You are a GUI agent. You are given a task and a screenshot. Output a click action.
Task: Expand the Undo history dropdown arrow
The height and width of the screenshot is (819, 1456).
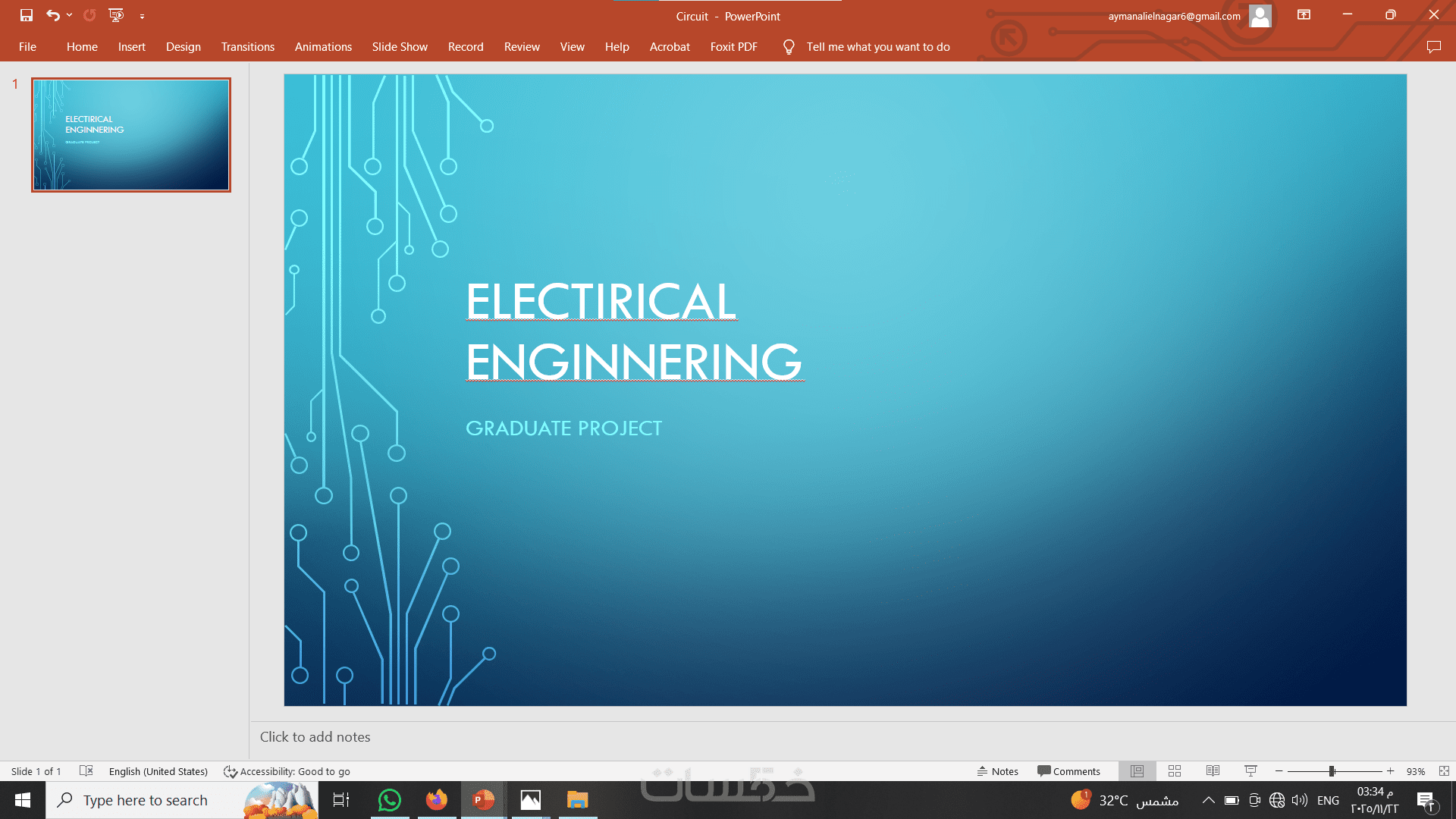pyautogui.click(x=69, y=15)
